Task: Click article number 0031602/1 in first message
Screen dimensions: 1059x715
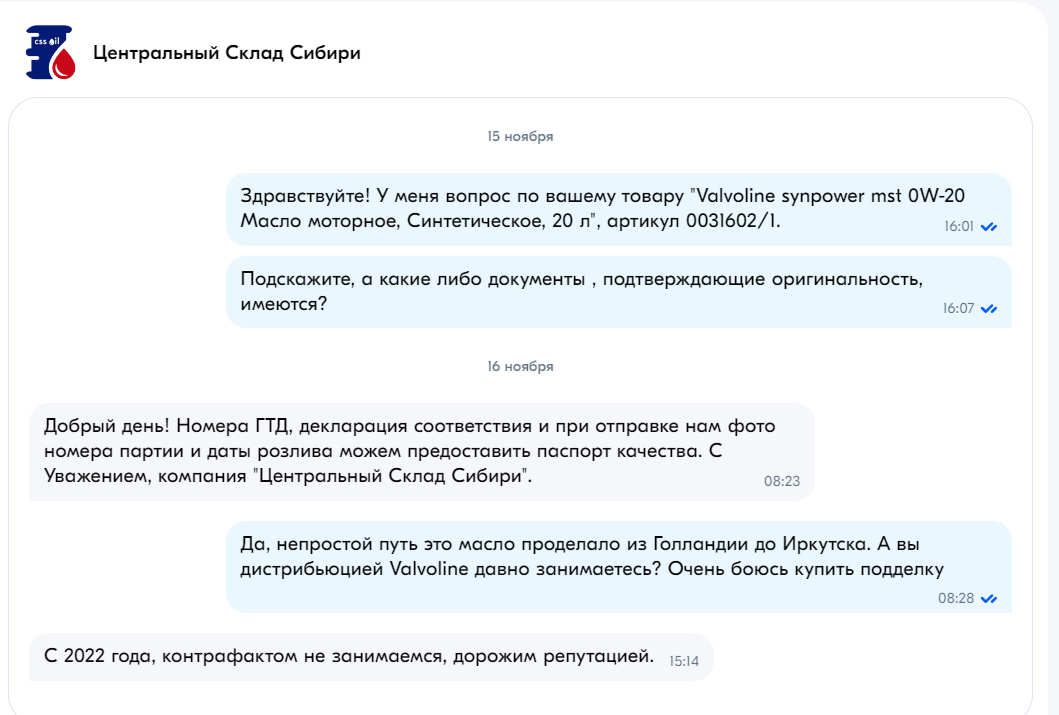Action: coord(732,221)
